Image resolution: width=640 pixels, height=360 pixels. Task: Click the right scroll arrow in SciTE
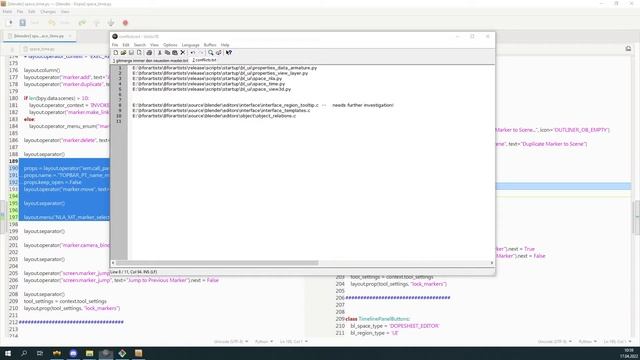[492, 263]
